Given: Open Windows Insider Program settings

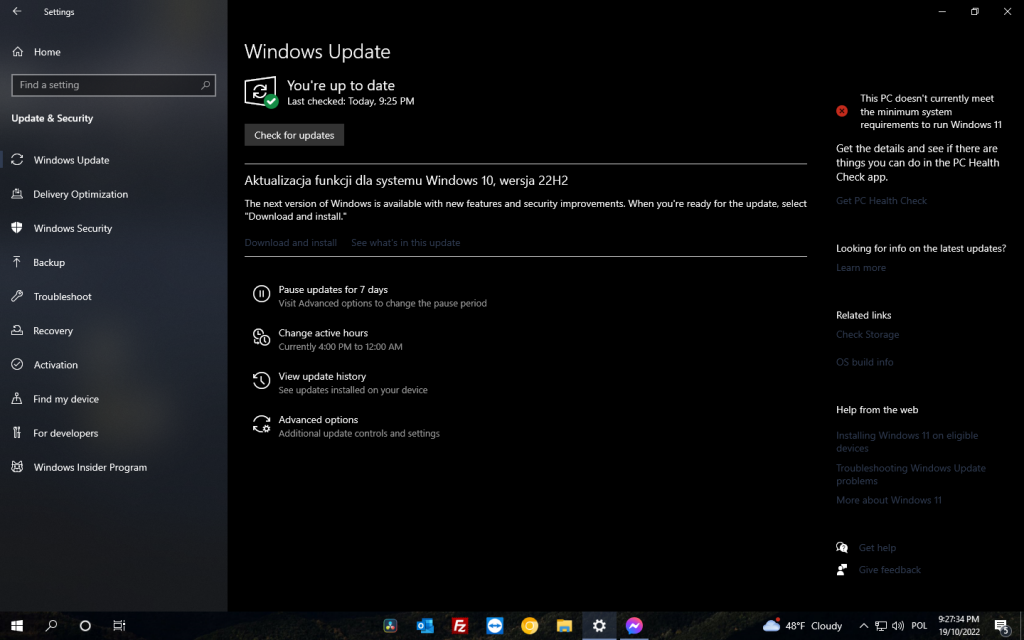Looking at the screenshot, I should [89, 467].
